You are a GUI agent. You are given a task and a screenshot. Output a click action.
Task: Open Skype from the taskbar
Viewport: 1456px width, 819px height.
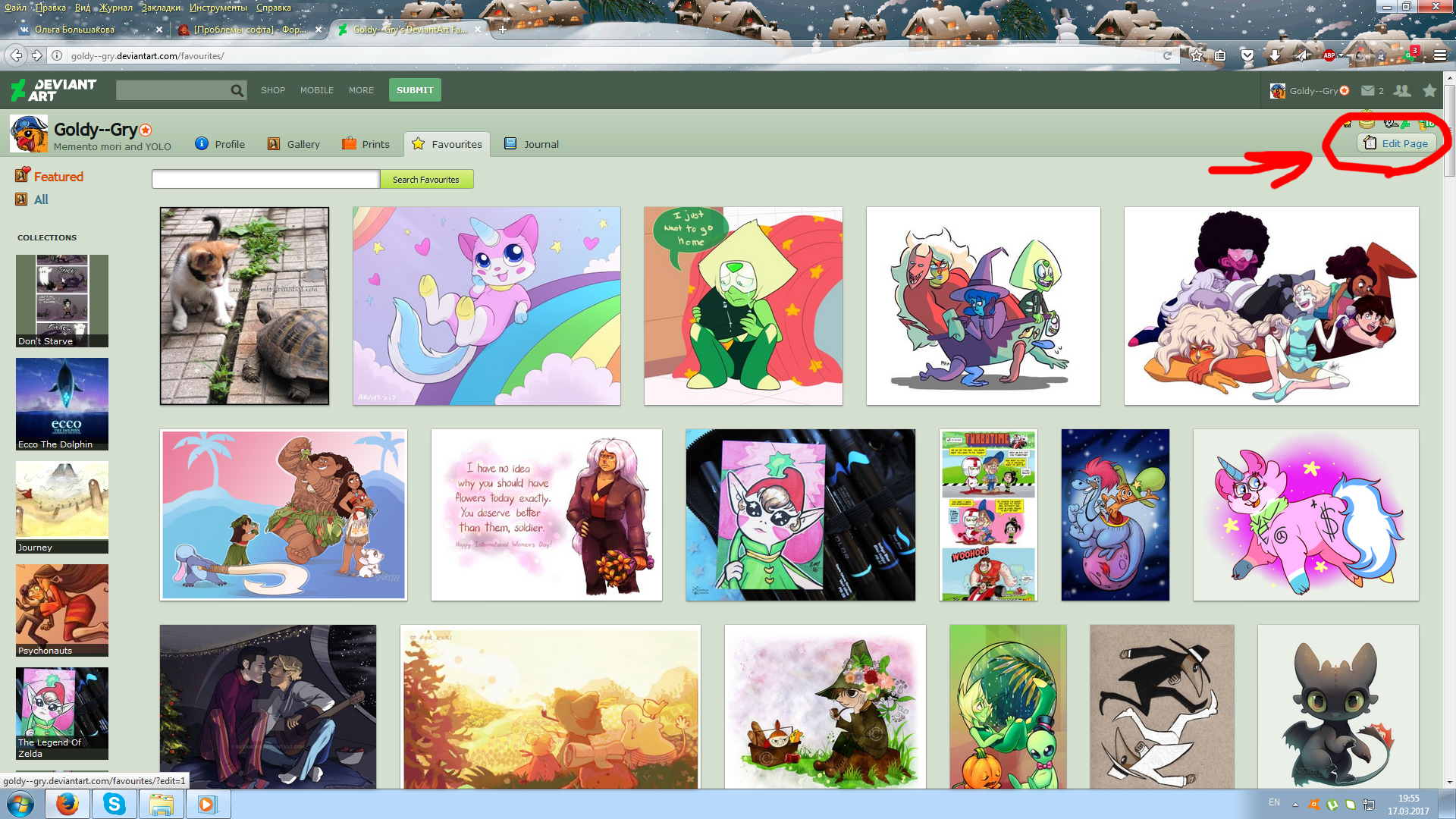pyautogui.click(x=115, y=804)
